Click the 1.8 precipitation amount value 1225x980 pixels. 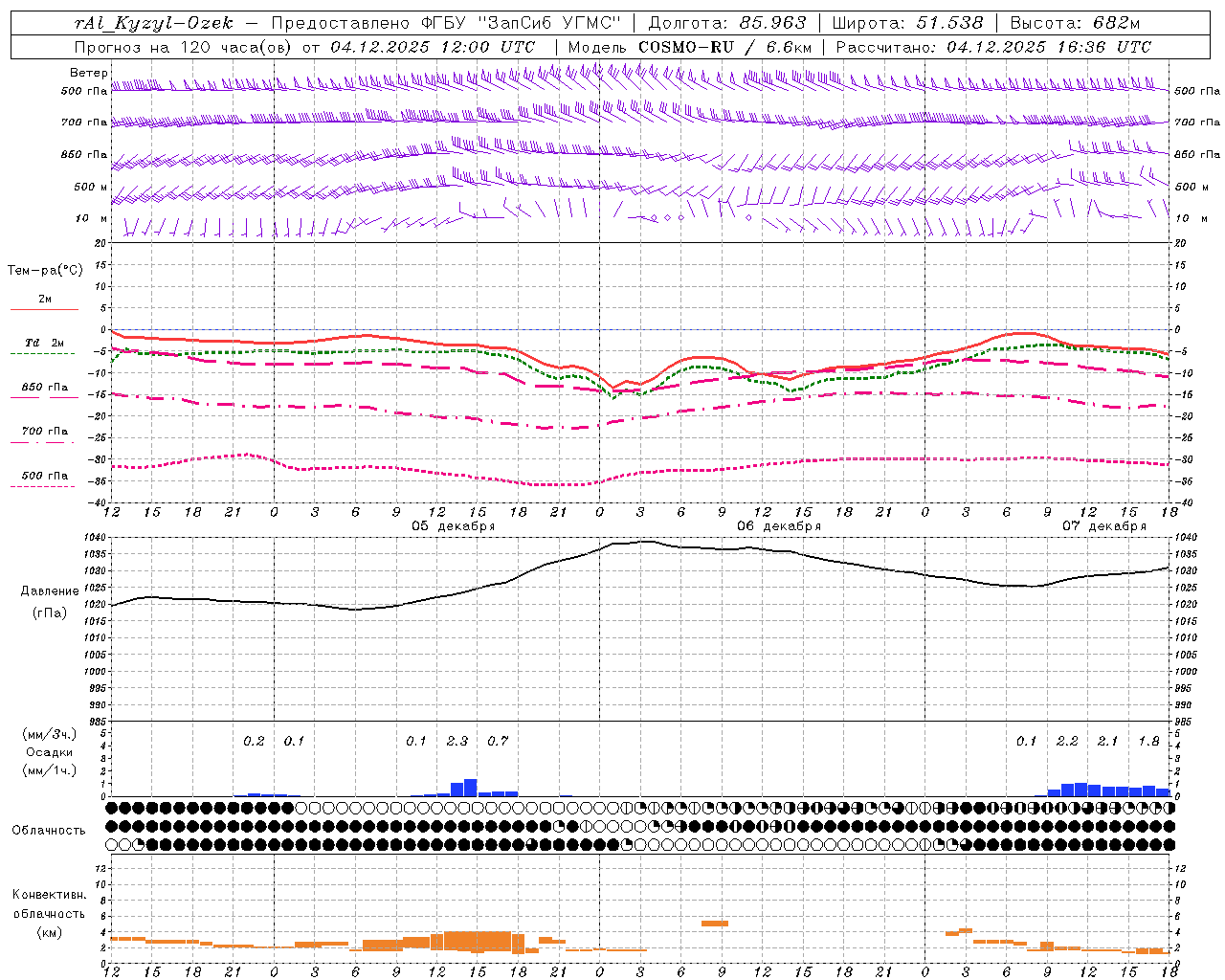coord(1148,741)
